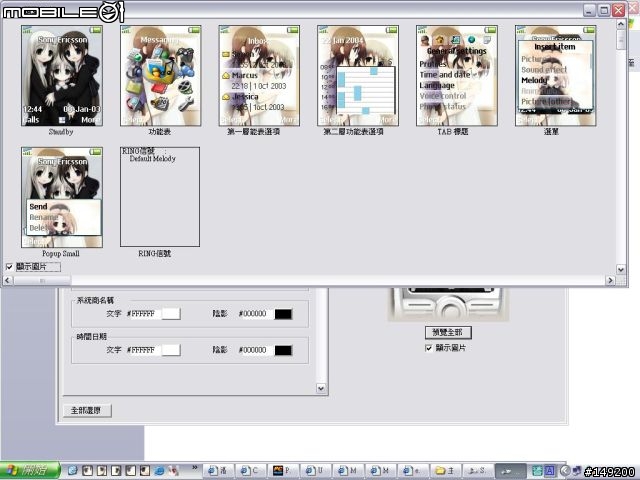Edit 系統商名稱 shadow #000000 field

click(x=255, y=313)
